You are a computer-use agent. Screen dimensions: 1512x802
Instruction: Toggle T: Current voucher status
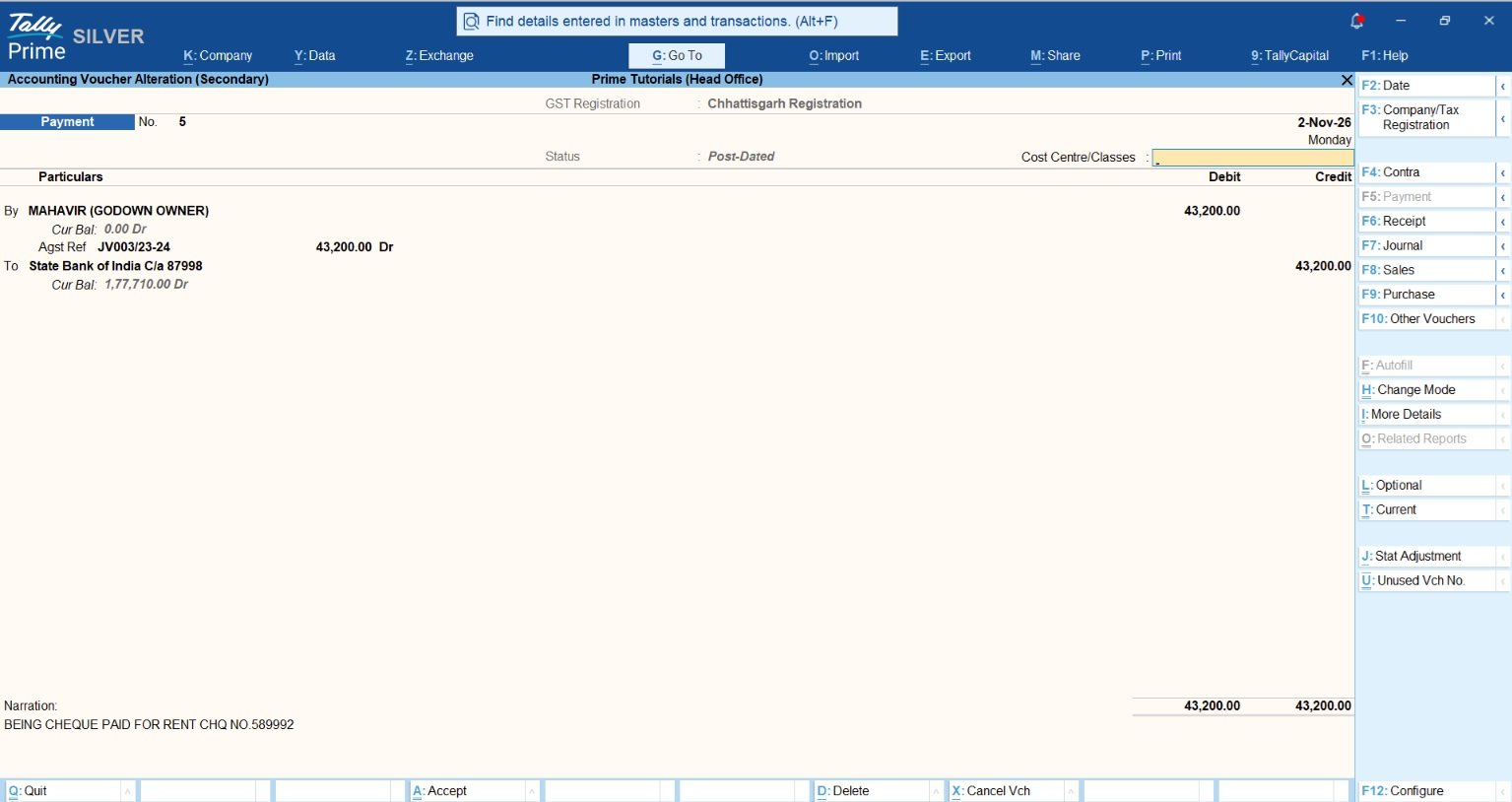coord(1426,510)
